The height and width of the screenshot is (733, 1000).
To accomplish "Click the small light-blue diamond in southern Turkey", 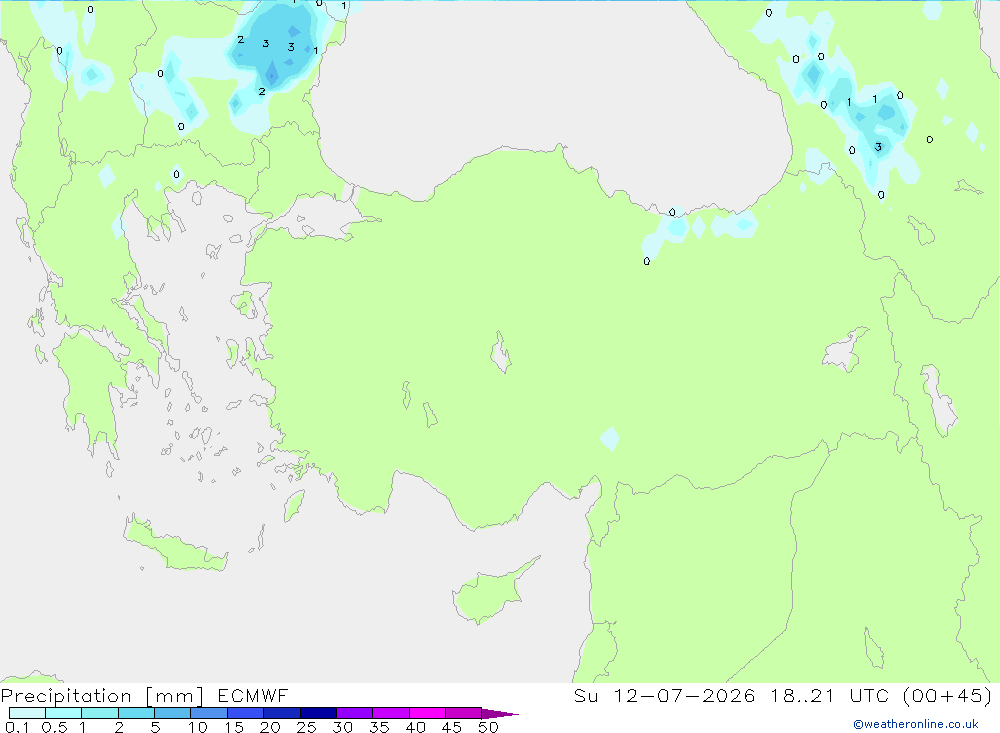I will (610, 439).
